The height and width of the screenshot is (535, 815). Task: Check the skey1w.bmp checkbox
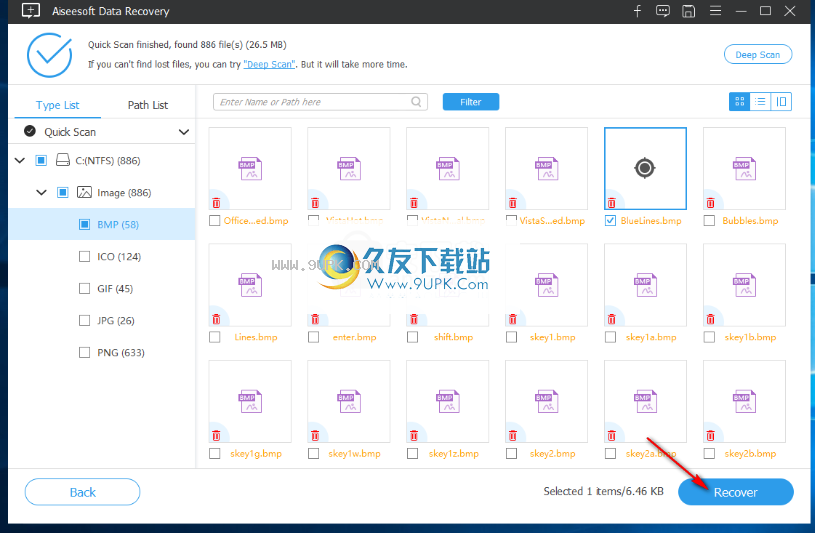click(x=313, y=453)
